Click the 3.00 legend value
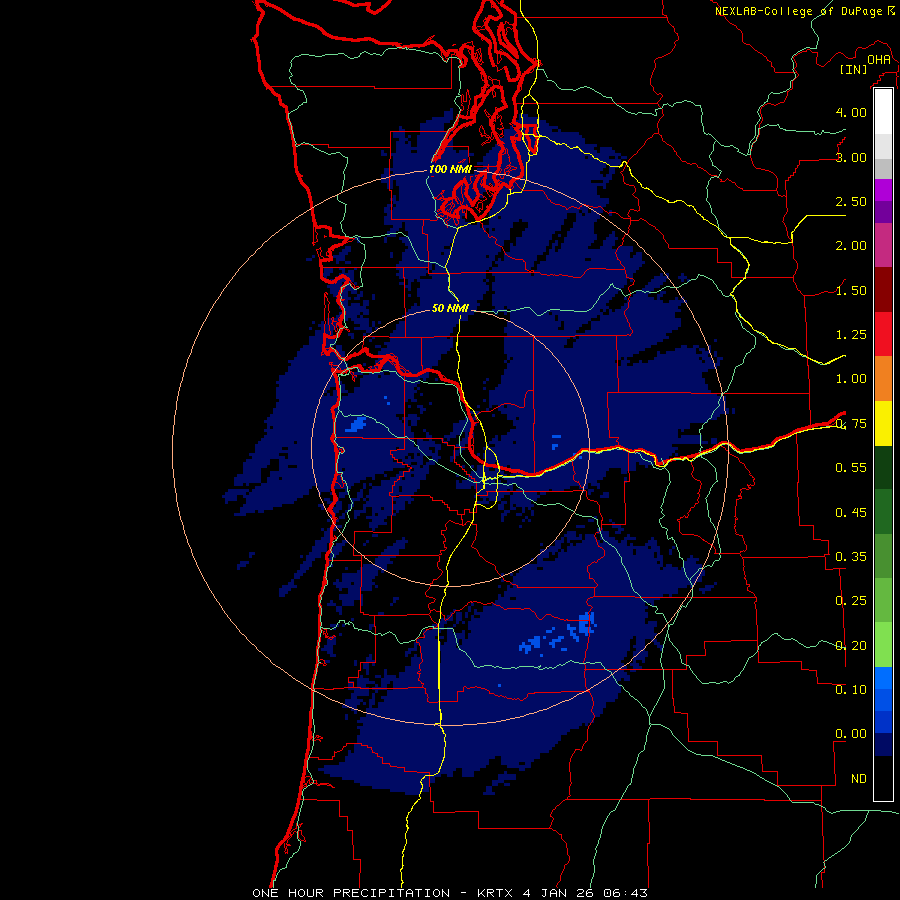Image resolution: width=900 pixels, height=900 pixels. [x=851, y=157]
